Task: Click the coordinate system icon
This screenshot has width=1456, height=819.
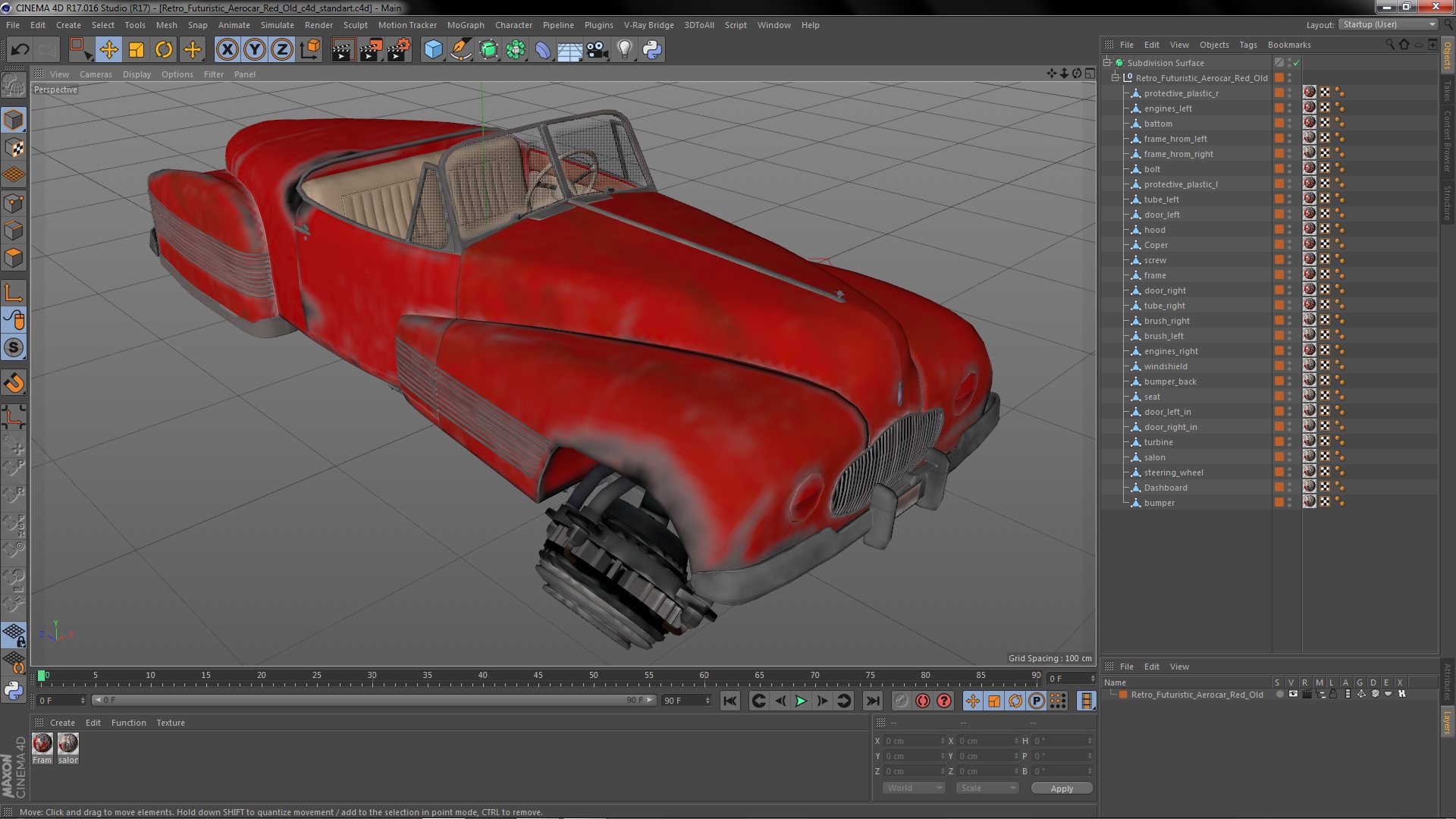Action: pyautogui.click(x=310, y=50)
